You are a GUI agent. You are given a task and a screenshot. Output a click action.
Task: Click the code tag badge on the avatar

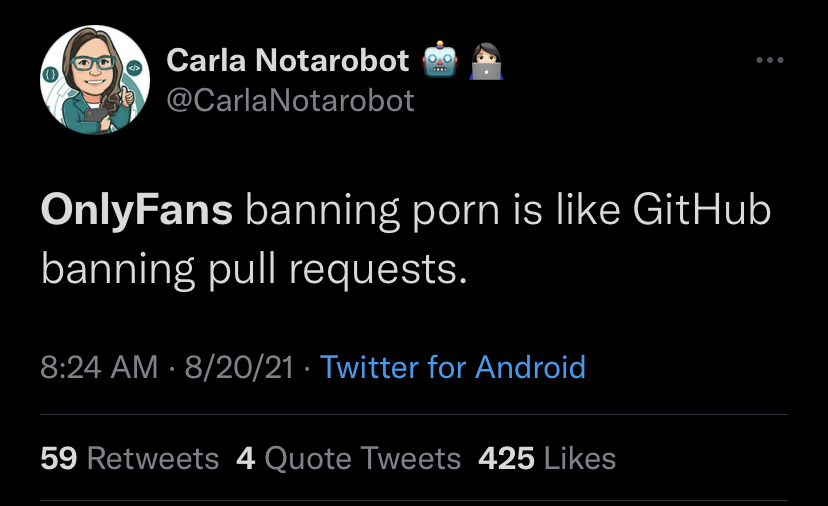click(x=132, y=68)
